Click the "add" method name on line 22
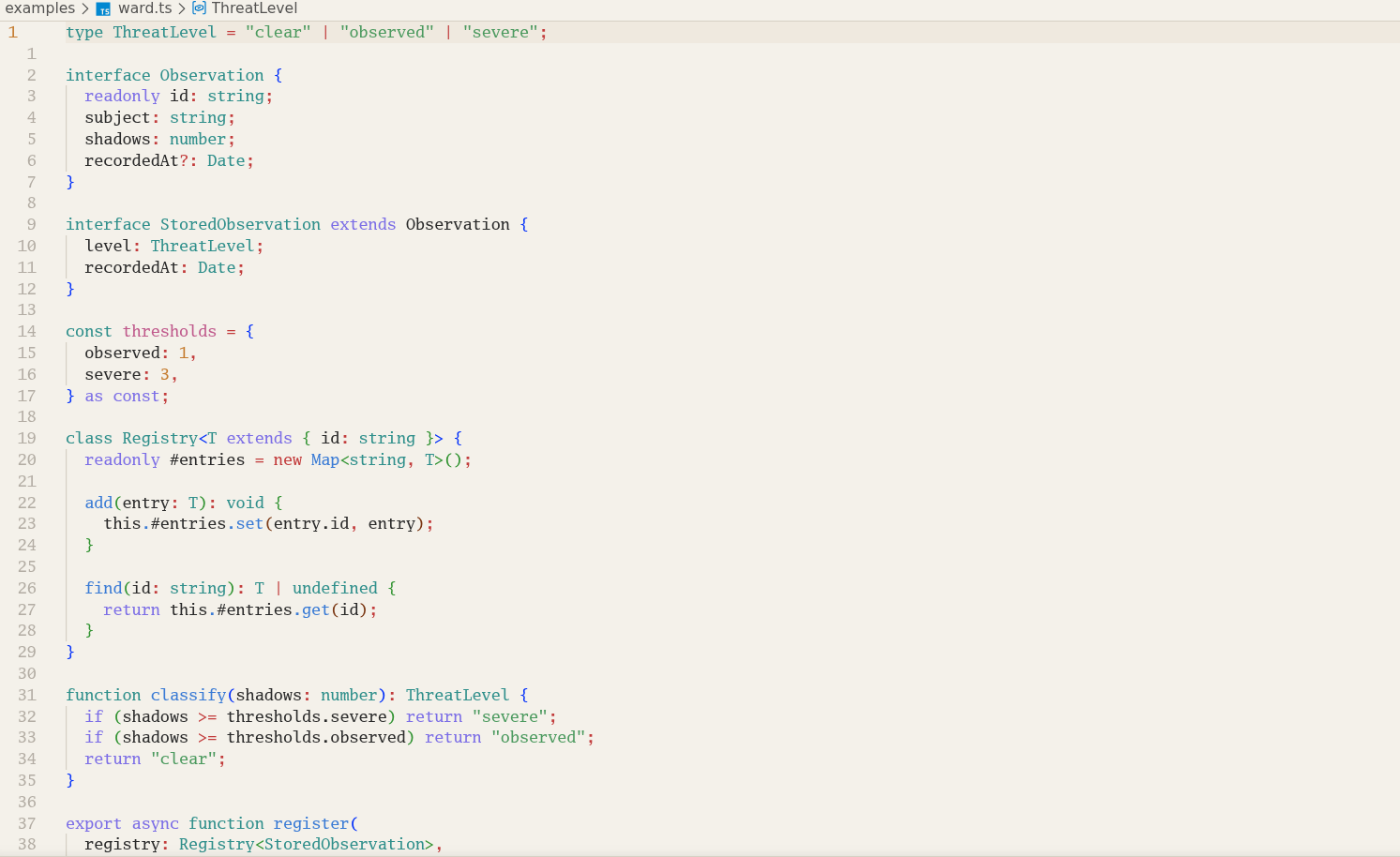Image resolution: width=1400 pixels, height=857 pixels. [98, 503]
